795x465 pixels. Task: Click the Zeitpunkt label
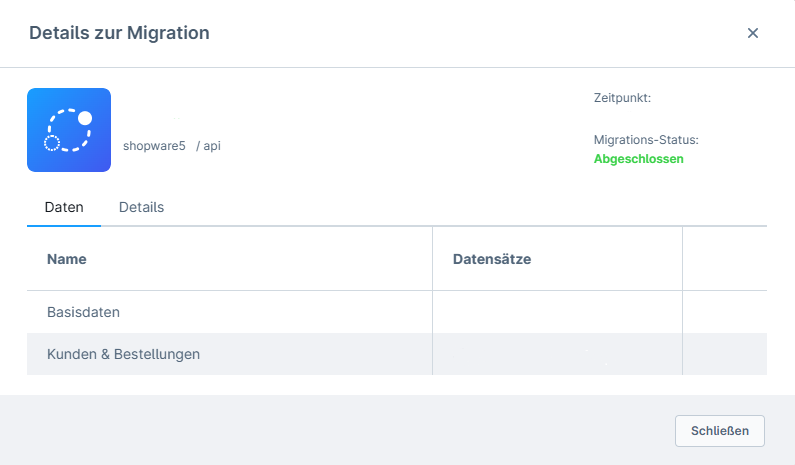622,98
